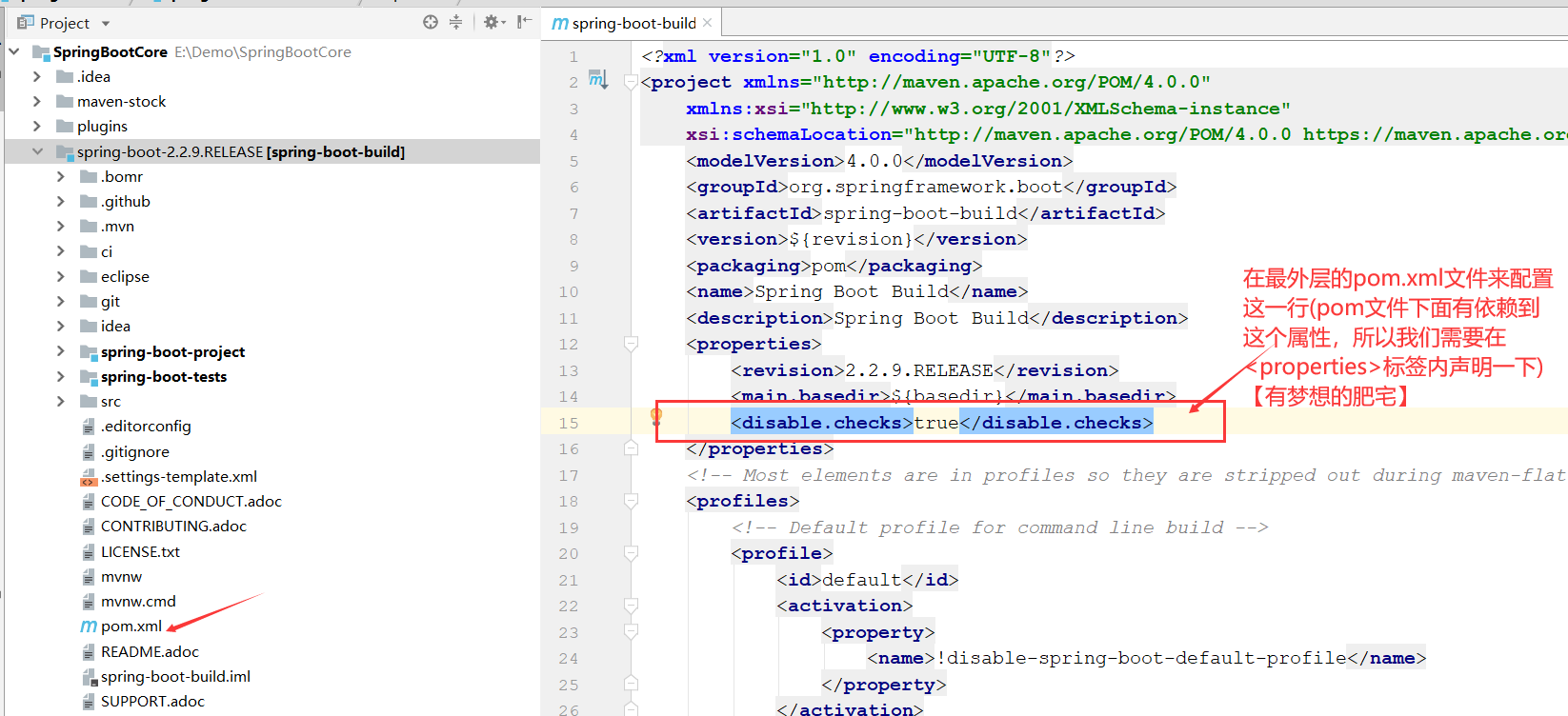Click the modelVersion 4.0.0 text
Image resolution: width=1568 pixels, height=716 pixels.
pos(874,161)
